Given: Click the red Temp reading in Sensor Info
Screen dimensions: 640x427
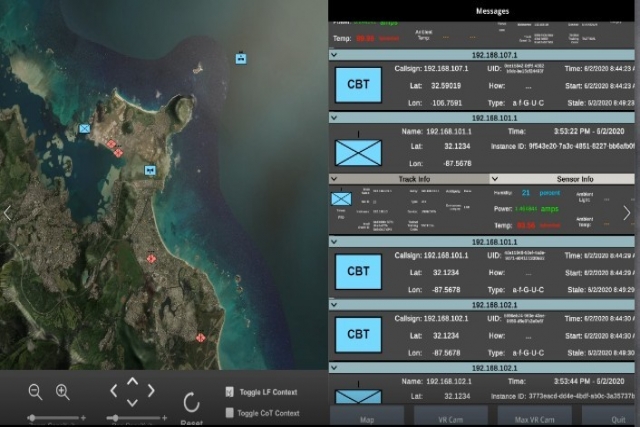Looking at the screenshot, I should (x=539, y=225).
